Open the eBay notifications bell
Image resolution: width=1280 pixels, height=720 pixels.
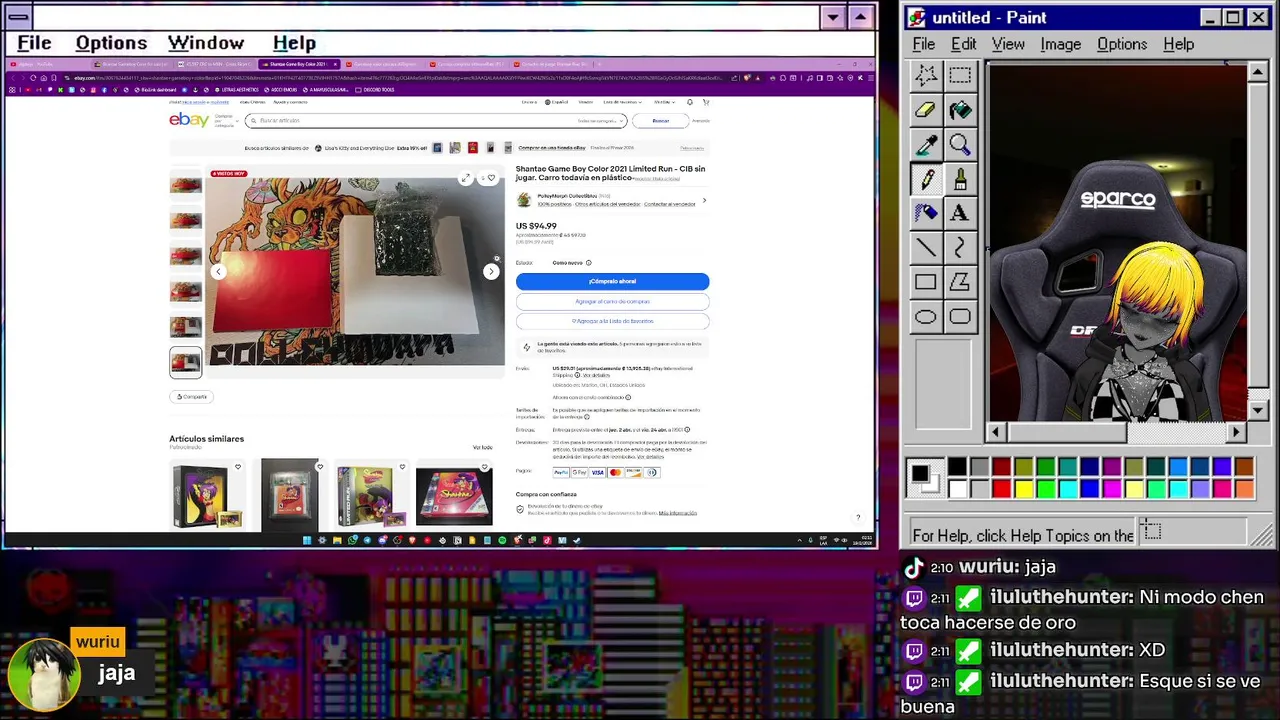(689, 102)
